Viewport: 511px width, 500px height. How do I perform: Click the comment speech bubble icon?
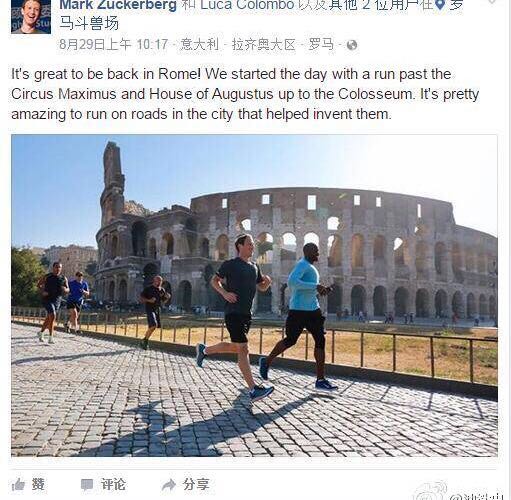coord(87,485)
